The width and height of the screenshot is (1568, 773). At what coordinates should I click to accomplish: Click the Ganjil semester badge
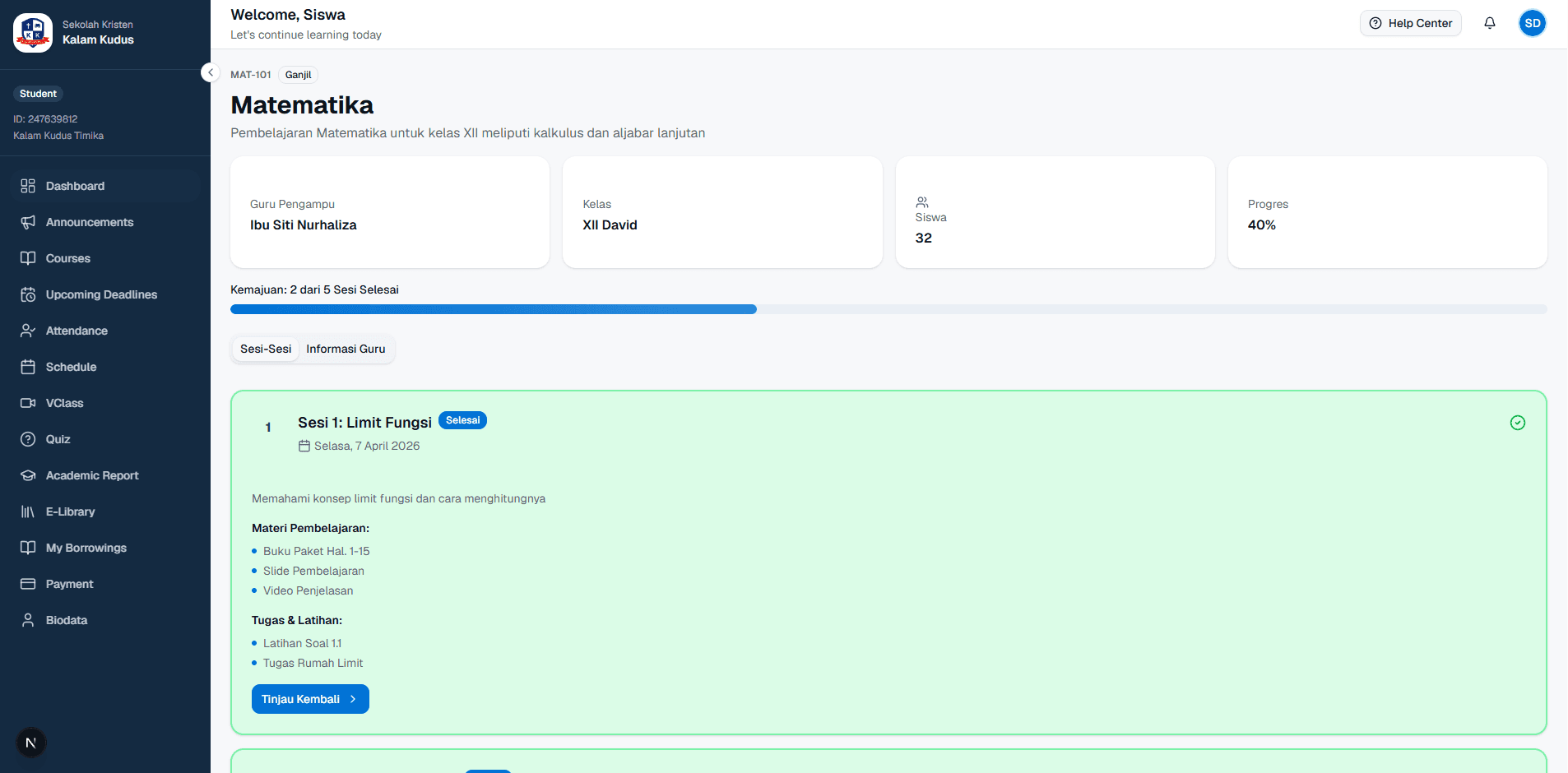click(298, 75)
